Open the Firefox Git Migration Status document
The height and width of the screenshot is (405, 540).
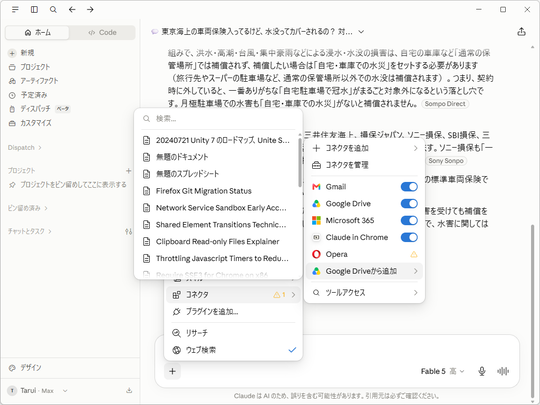216,191
